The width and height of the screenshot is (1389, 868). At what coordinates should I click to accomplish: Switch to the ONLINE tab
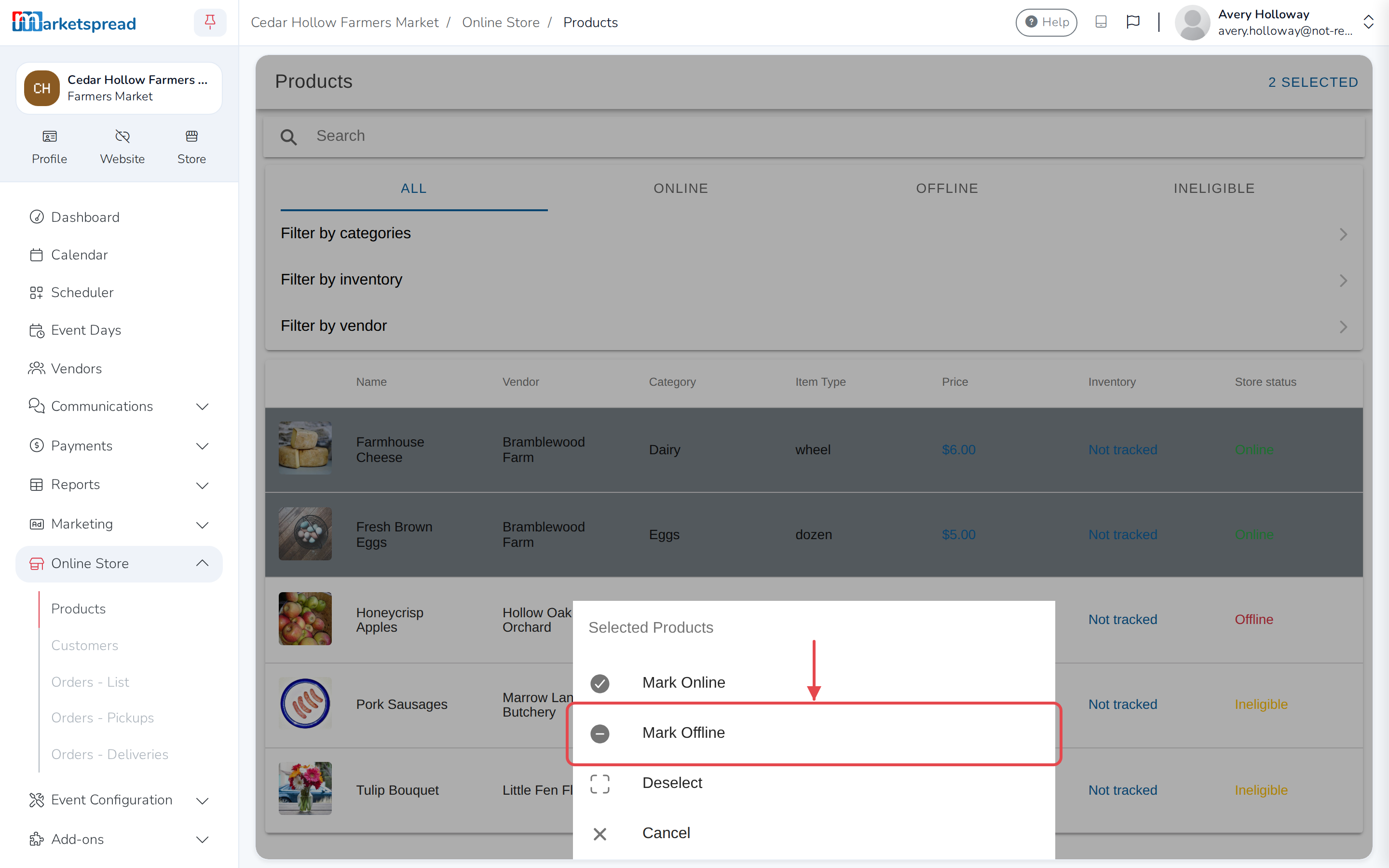pyautogui.click(x=681, y=188)
